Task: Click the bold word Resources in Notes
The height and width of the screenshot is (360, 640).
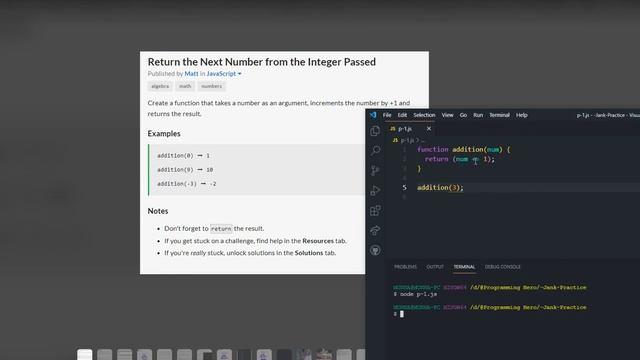Action: [318, 241]
